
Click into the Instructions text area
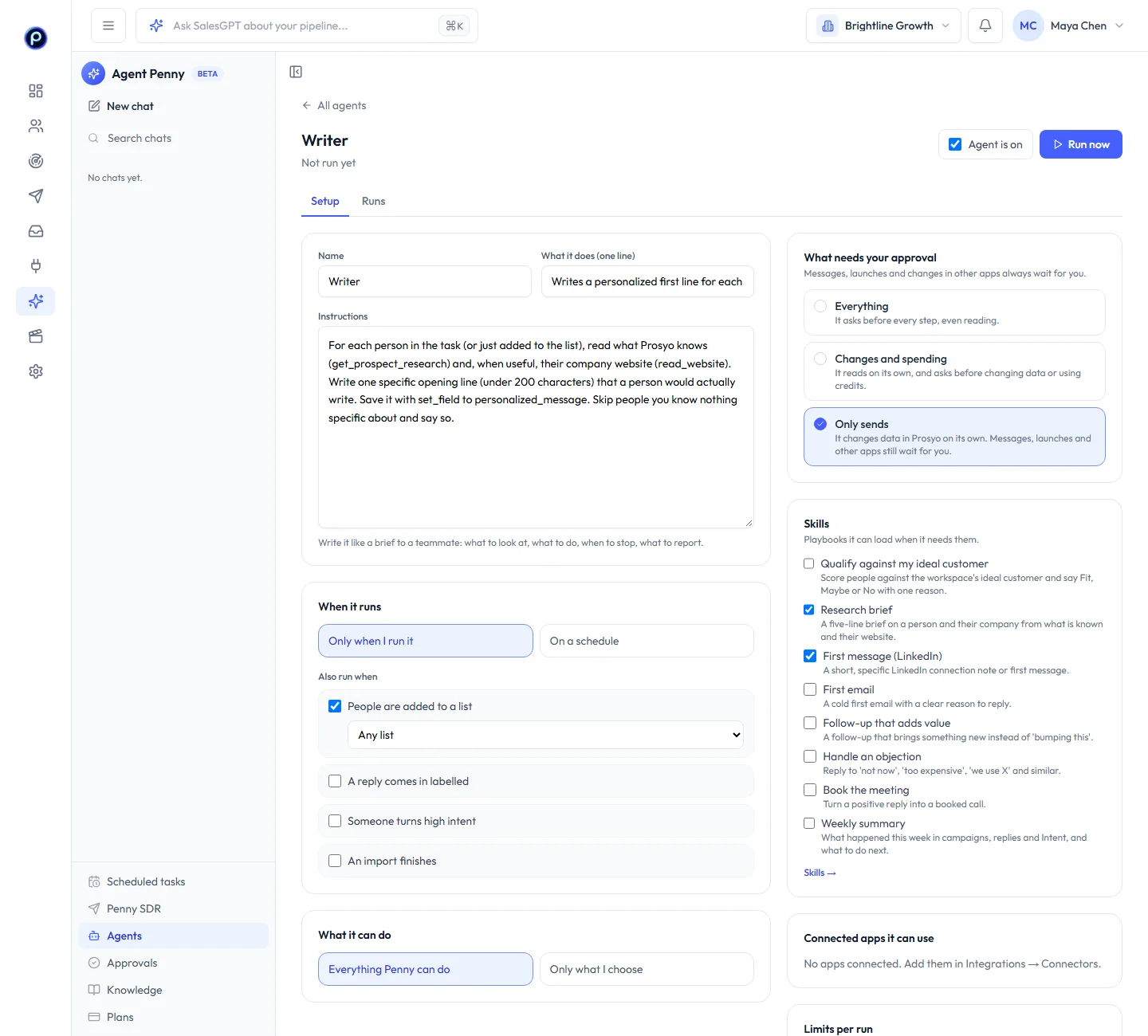(x=536, y=427)
